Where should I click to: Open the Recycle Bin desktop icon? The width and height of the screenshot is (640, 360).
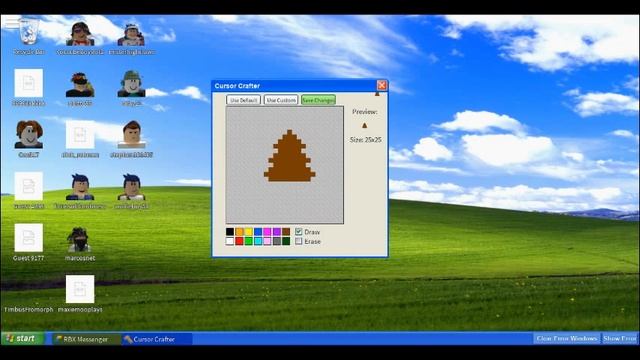[x=29, y=32]
